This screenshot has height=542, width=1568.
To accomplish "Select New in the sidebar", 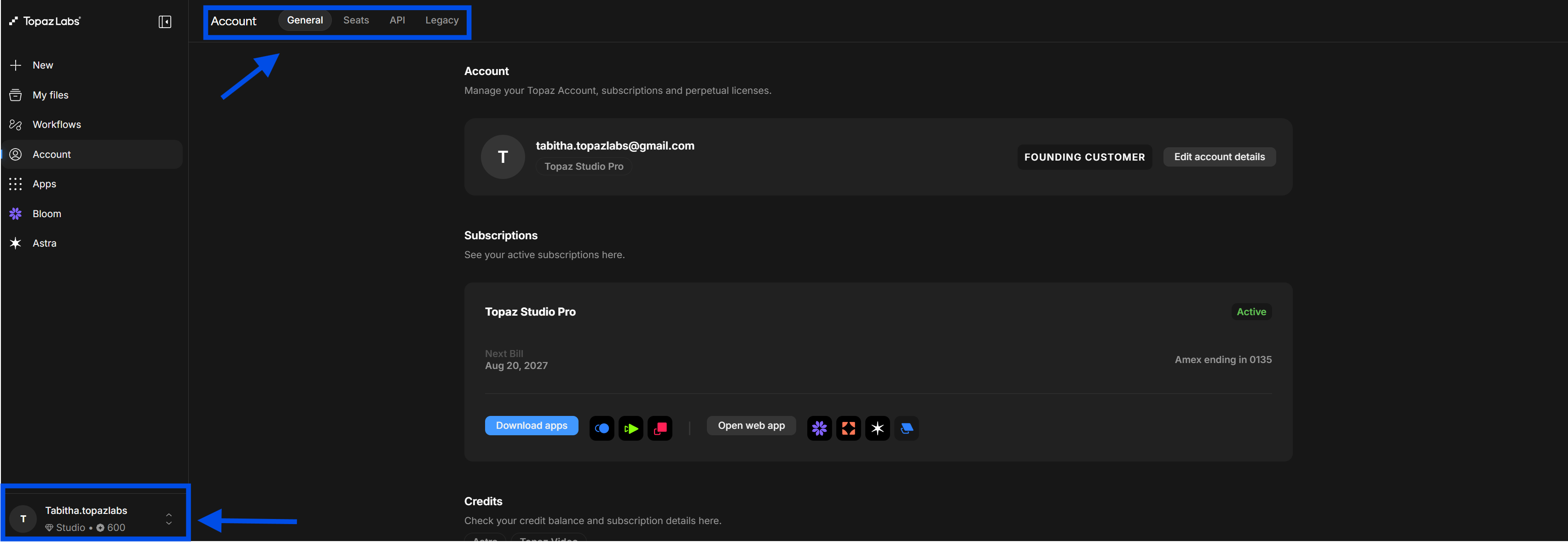I will click(43, 65).
